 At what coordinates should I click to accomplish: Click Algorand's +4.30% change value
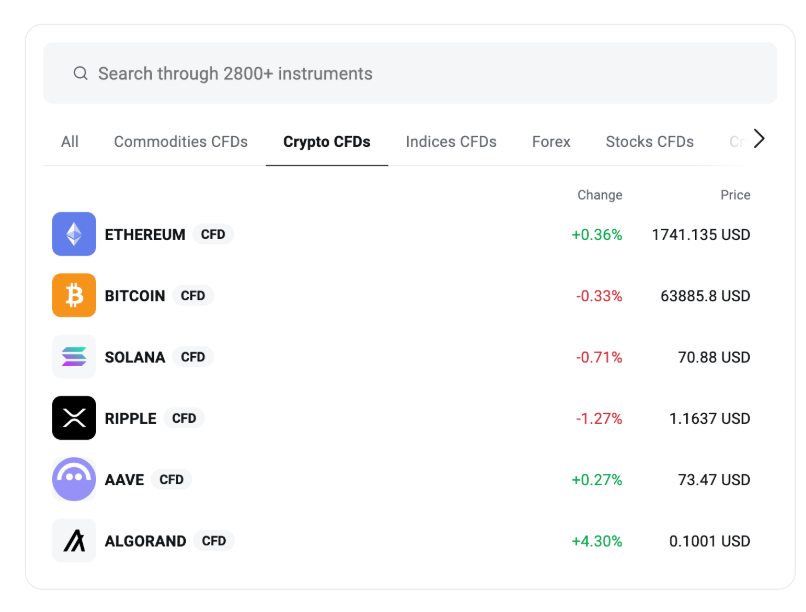coord(597,541)
